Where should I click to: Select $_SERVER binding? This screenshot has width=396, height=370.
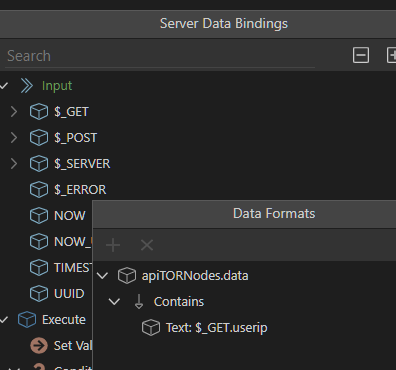point(82,164)
